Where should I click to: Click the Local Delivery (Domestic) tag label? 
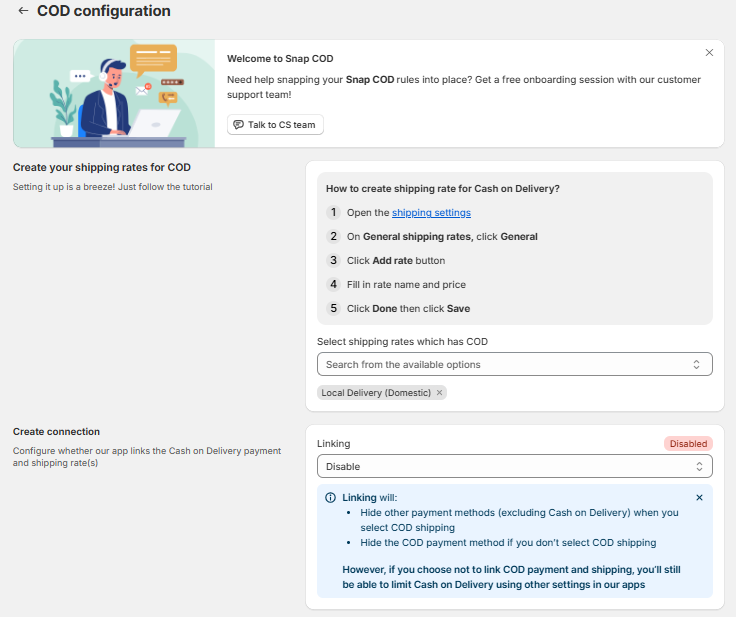click(376, 393)
